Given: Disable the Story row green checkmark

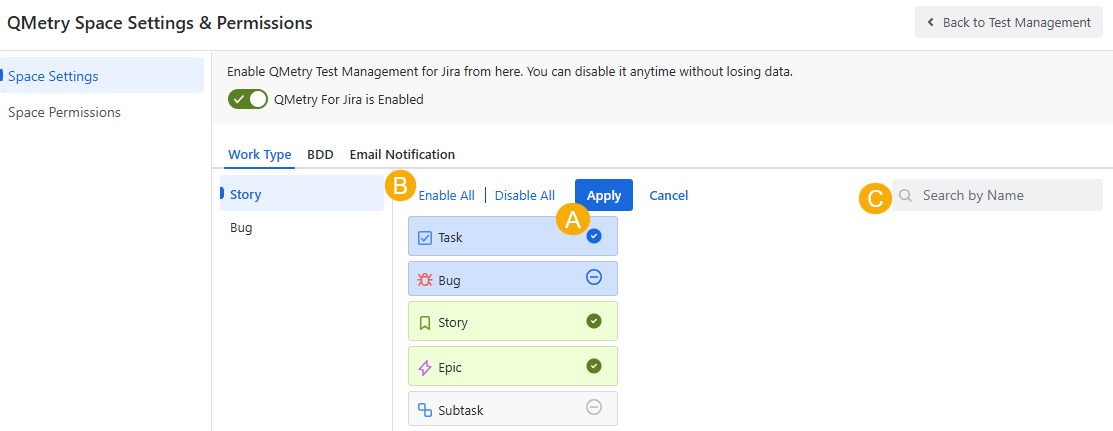Looking at the screenshot, I should pyautogui.click(x=594, y=321).
